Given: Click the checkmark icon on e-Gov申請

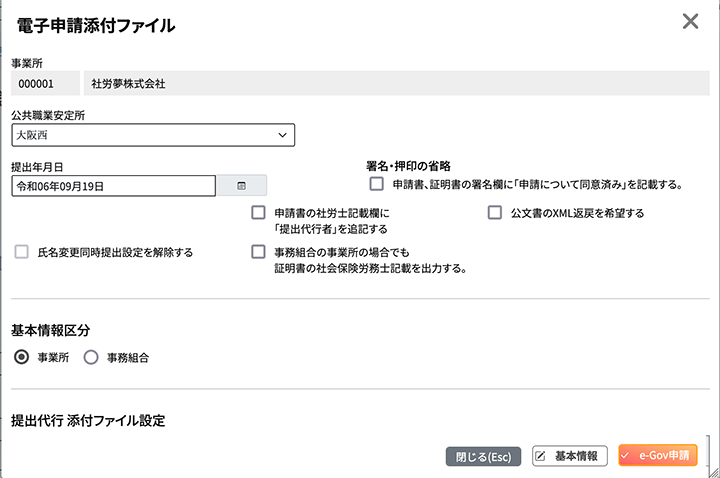Looking at the screenshot, I should point(625,456).
